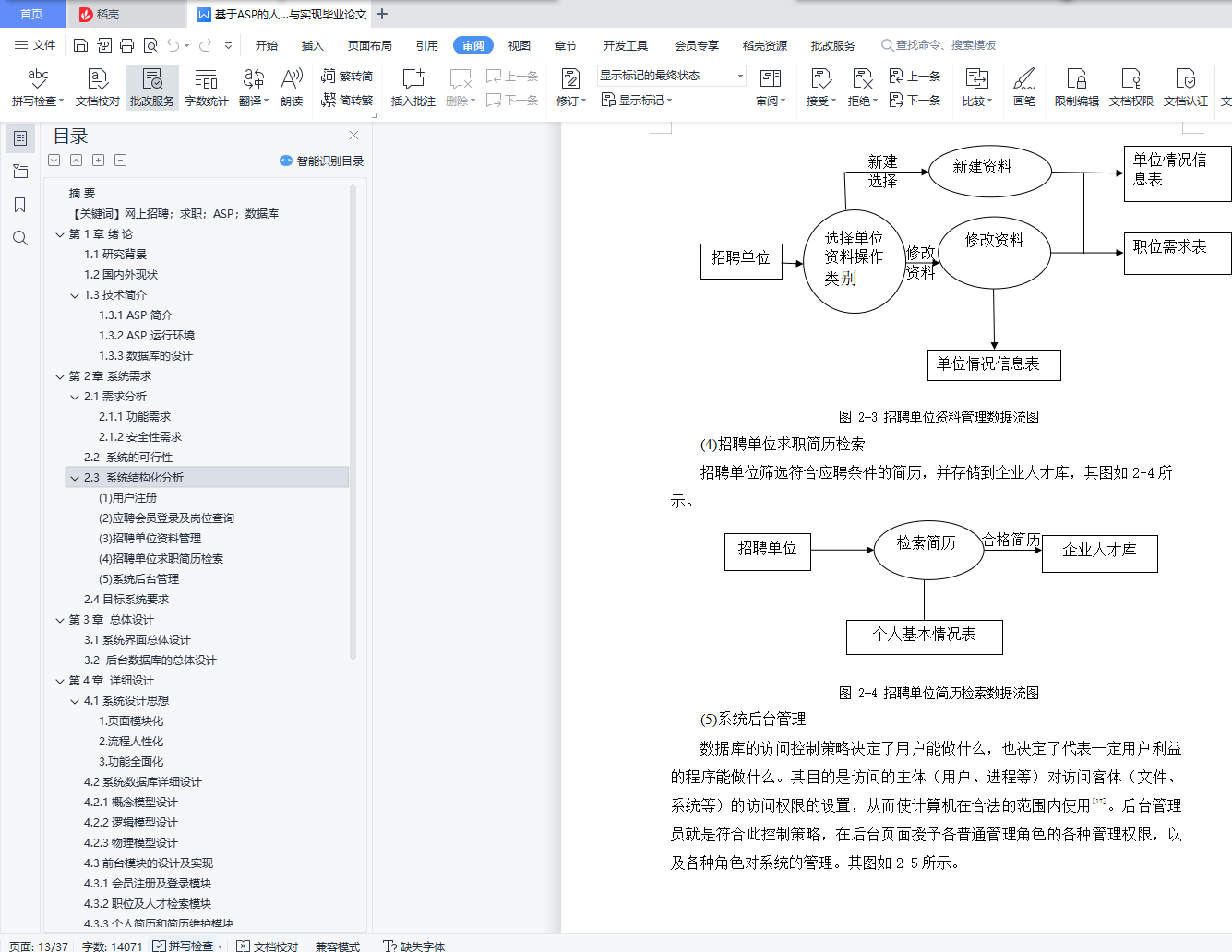Collapse 第 4 章 详细设计 outline node
Image resolution: width=1232 pixels, height=952 pixels.
(x=60, y=681)
